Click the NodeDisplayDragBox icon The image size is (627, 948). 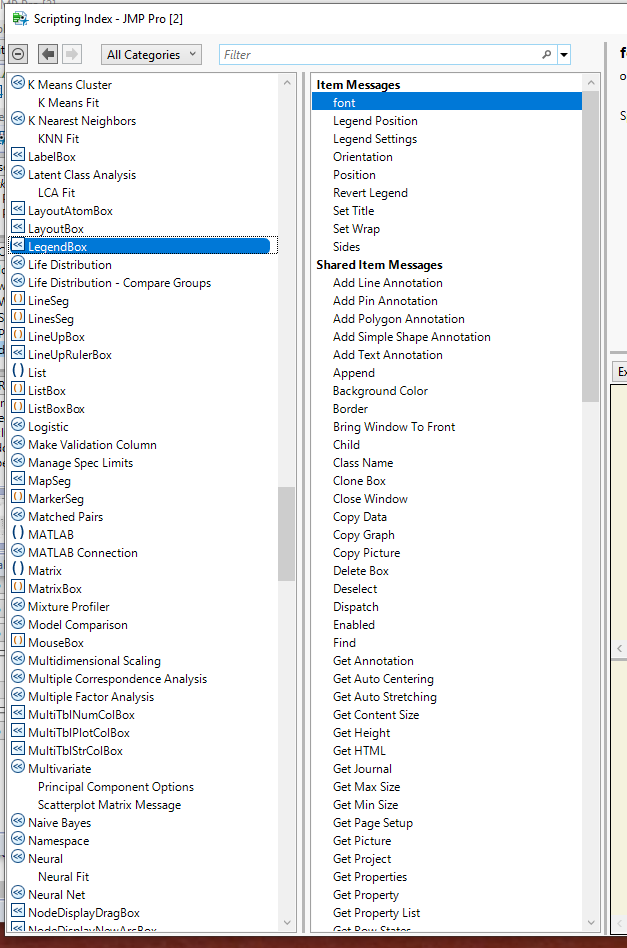tap(18, 912)
